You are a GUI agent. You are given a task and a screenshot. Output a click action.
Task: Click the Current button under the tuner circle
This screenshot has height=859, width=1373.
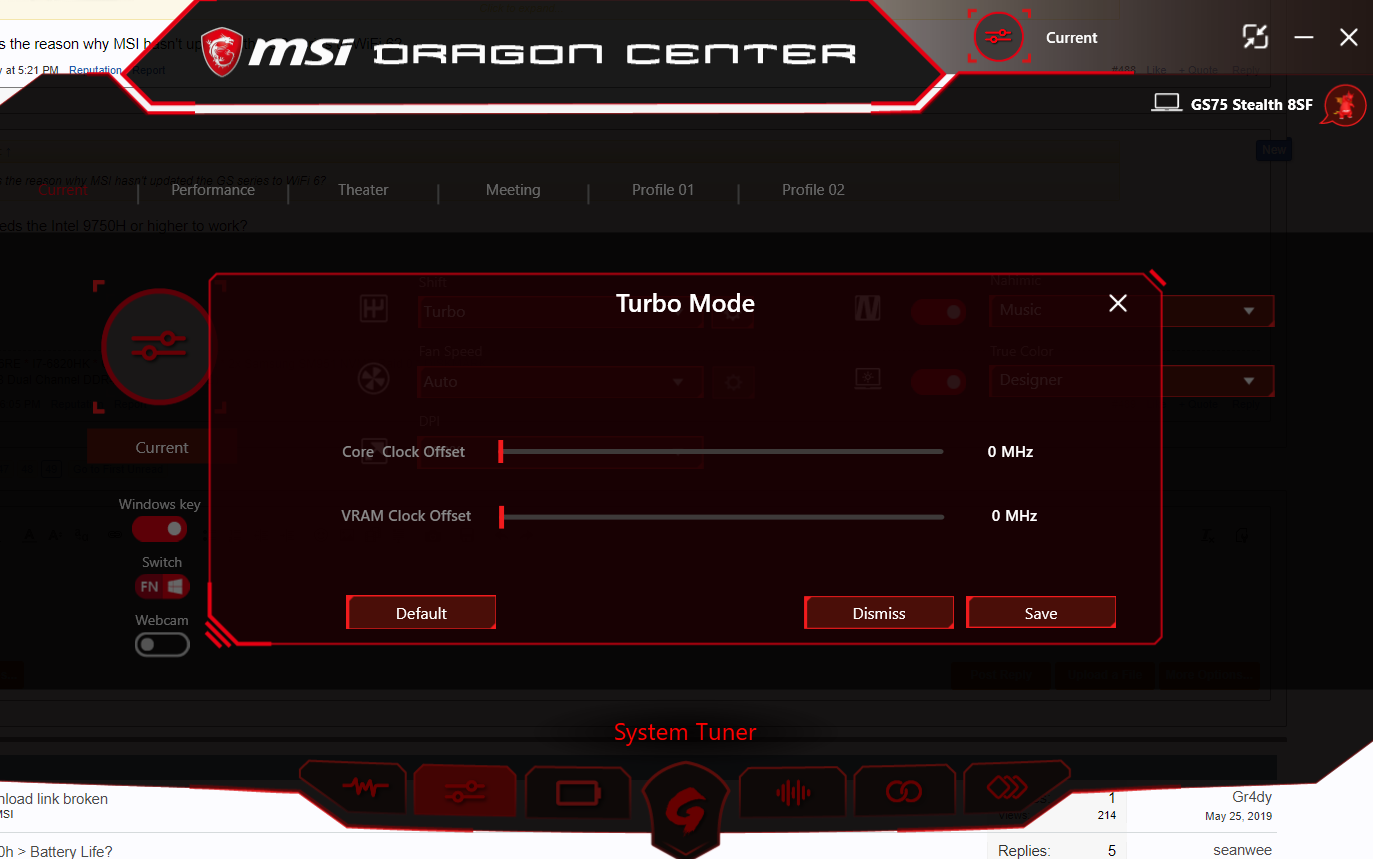(162, 447)
